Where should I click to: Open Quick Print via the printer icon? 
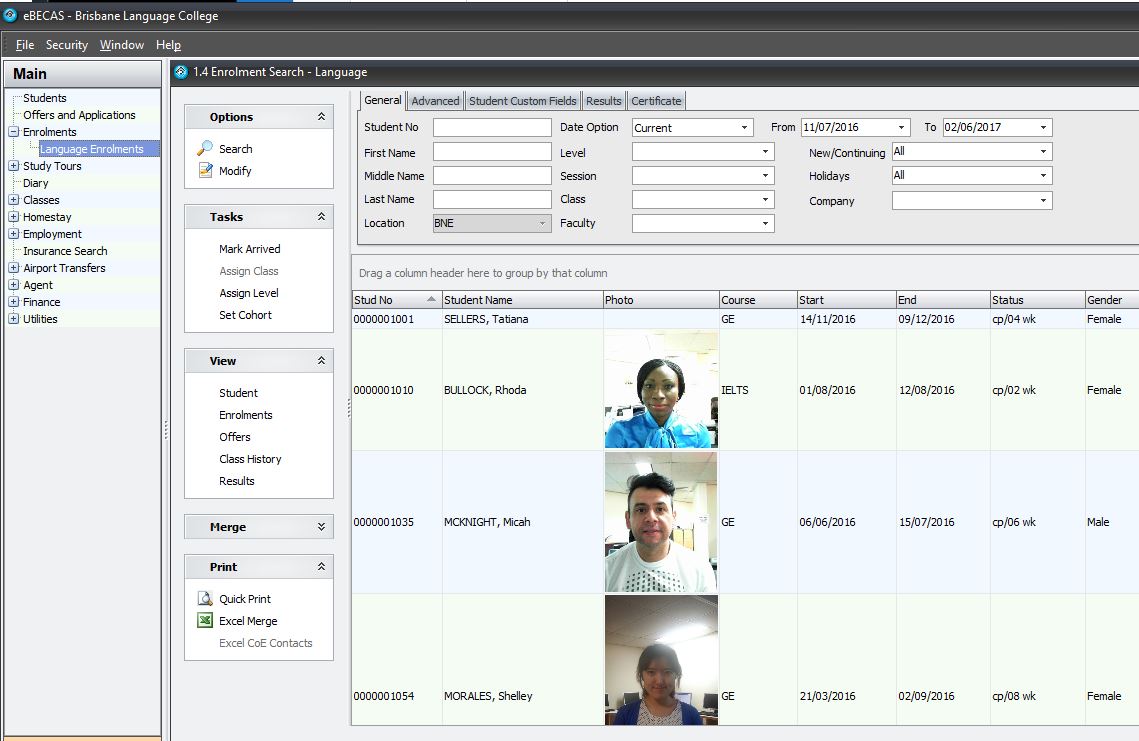tap(204, 598)
